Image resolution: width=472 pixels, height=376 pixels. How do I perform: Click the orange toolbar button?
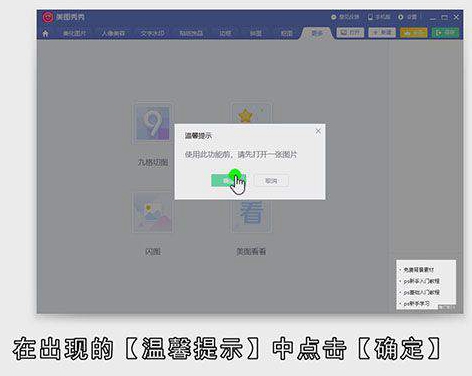click(414, 33)
